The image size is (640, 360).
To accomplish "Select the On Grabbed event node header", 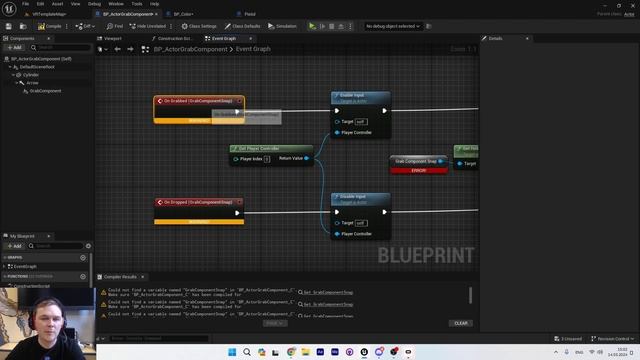I will click(199, 101).
